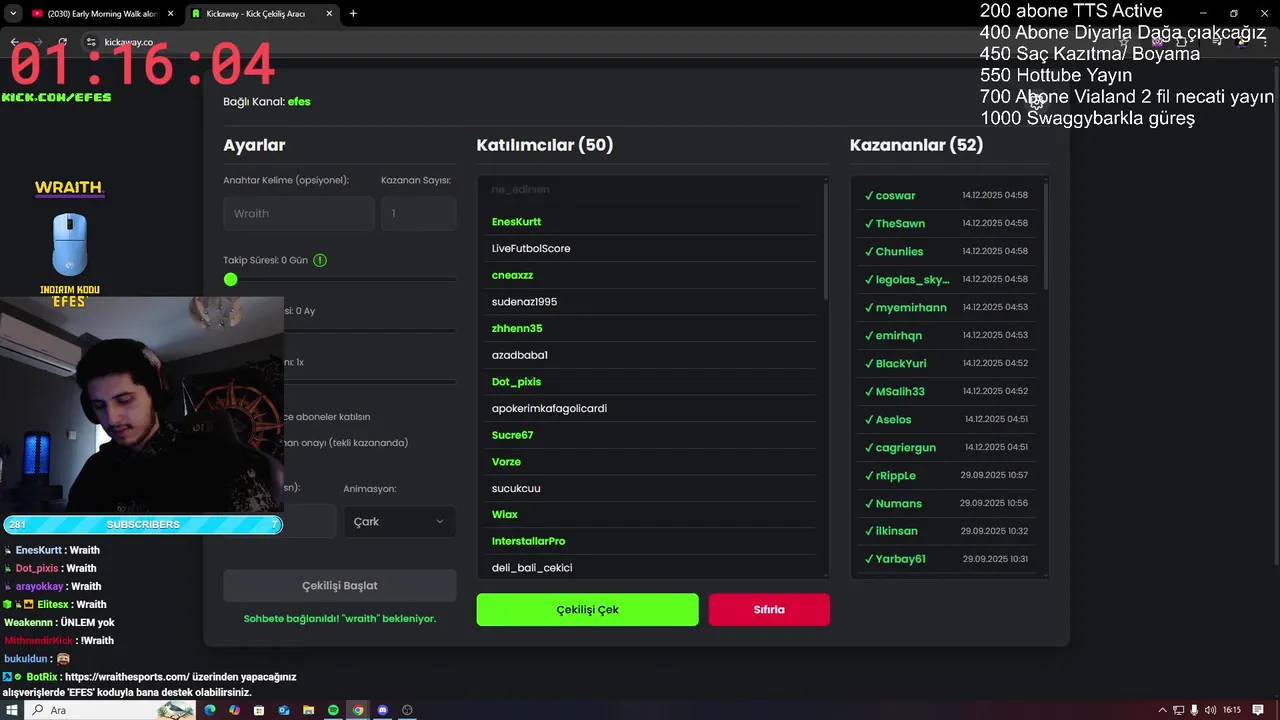
Task: Open Microsoft Store from the taskbar
Action: (259, 710)
